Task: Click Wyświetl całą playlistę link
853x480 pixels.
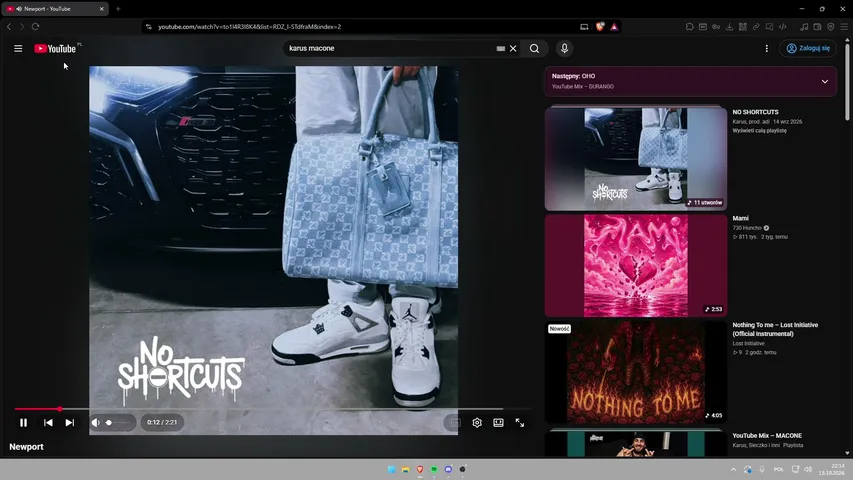Action: (x=759, y=131)
